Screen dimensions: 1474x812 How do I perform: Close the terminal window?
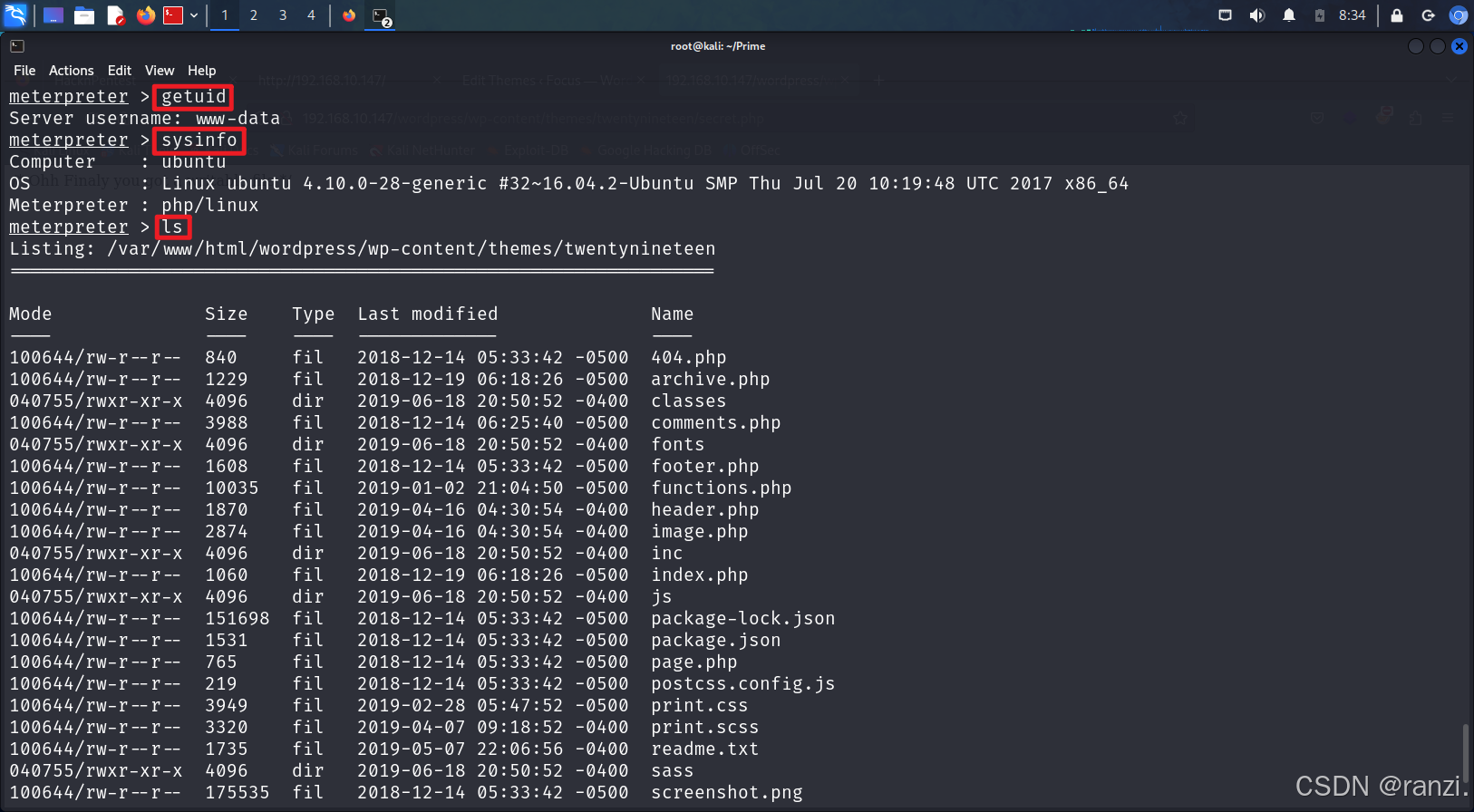click(x=1459, y=46)
